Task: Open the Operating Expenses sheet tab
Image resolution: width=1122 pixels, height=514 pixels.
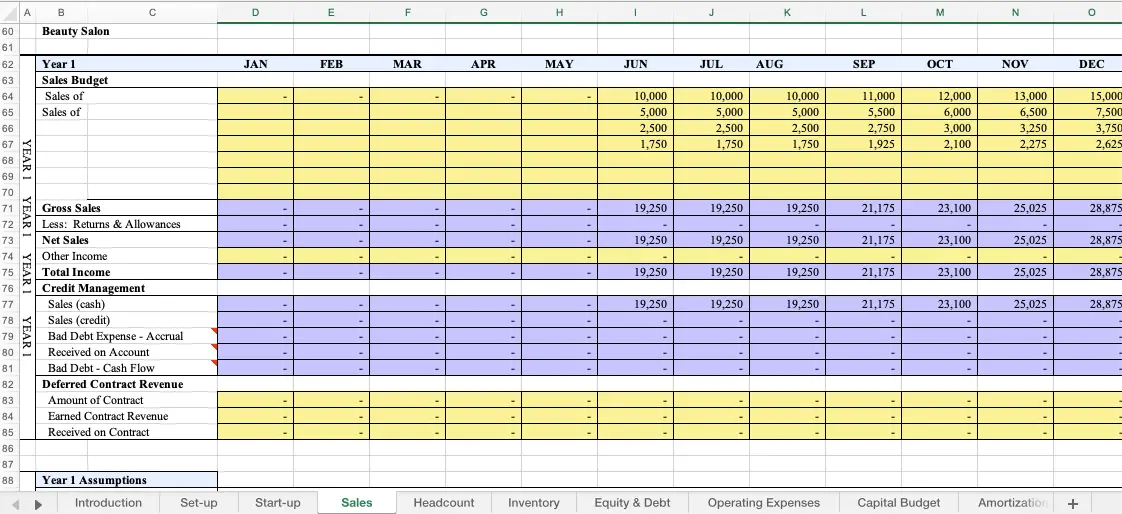Action: tap(763, 503)
